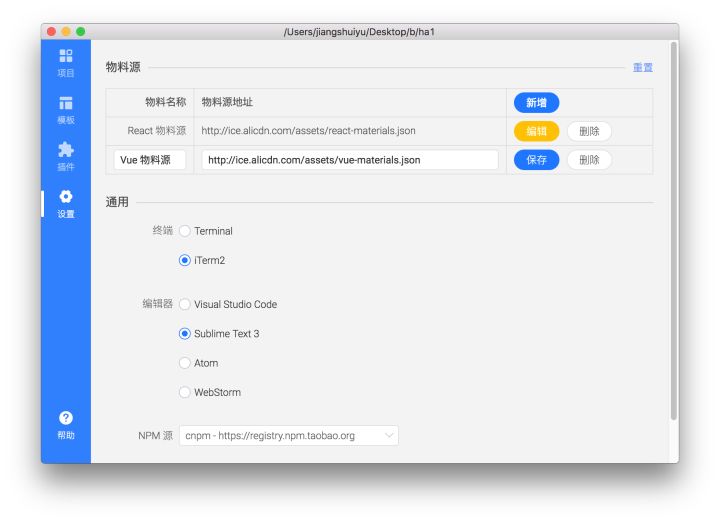The image size is (720, 522).
Task: Save the Vue 物料源 row
Action: coord(536,160)
